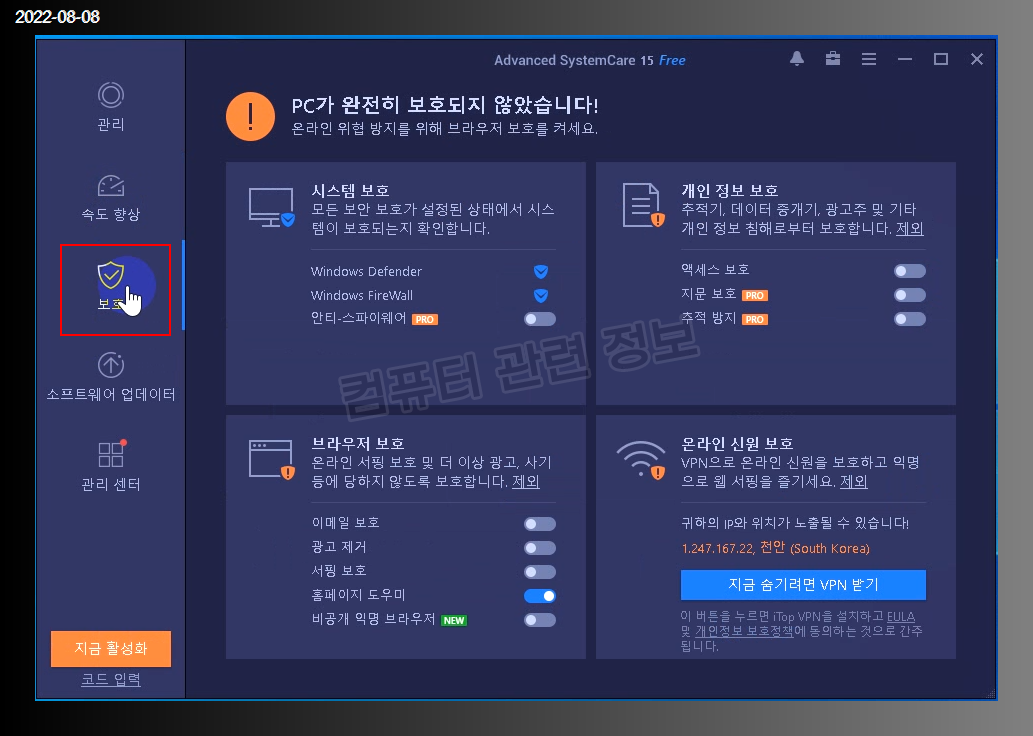Click the 개인 정보 보호 document icon
This screenshot has height=736, width=1033.
643,205
